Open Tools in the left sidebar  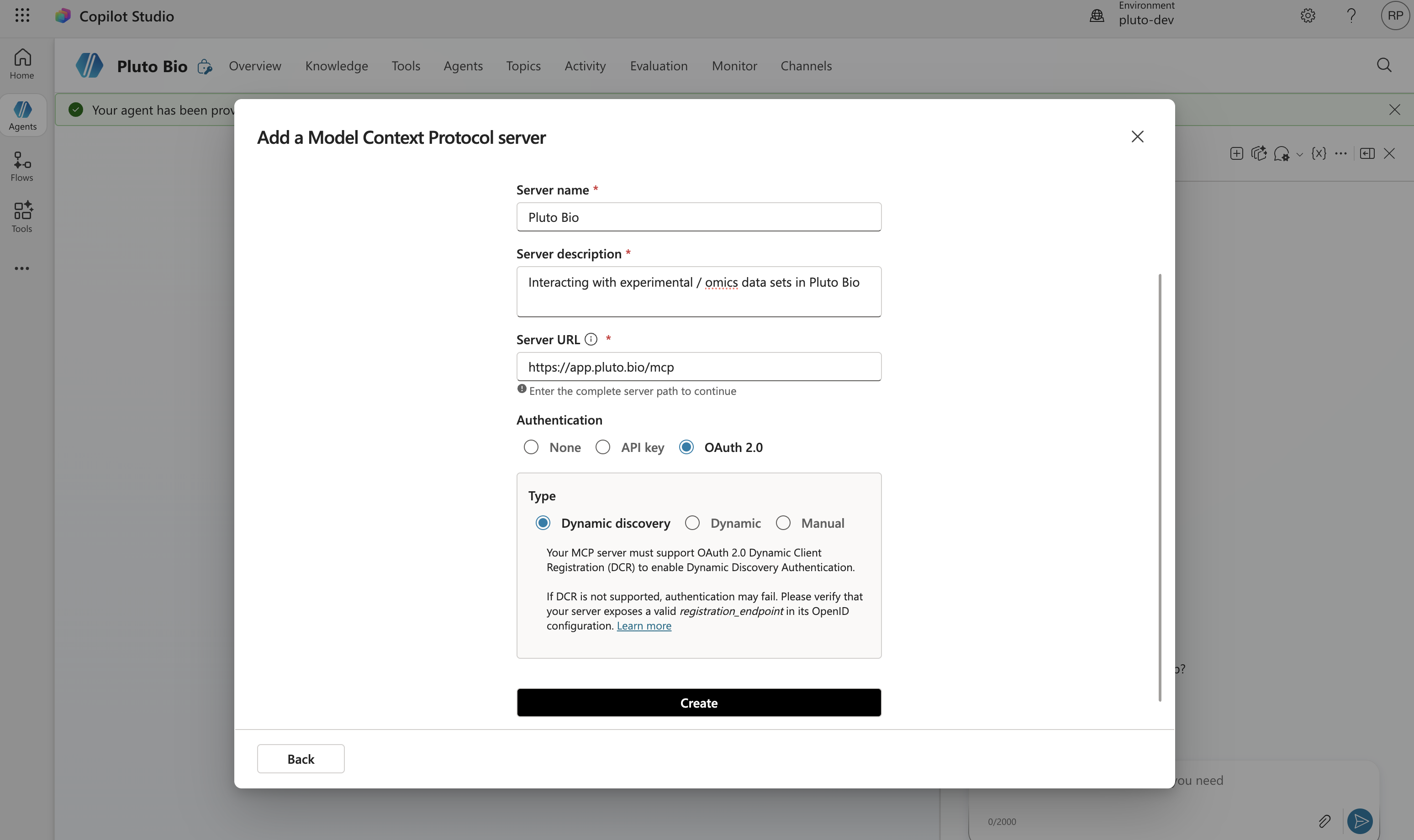click(22, 217)
